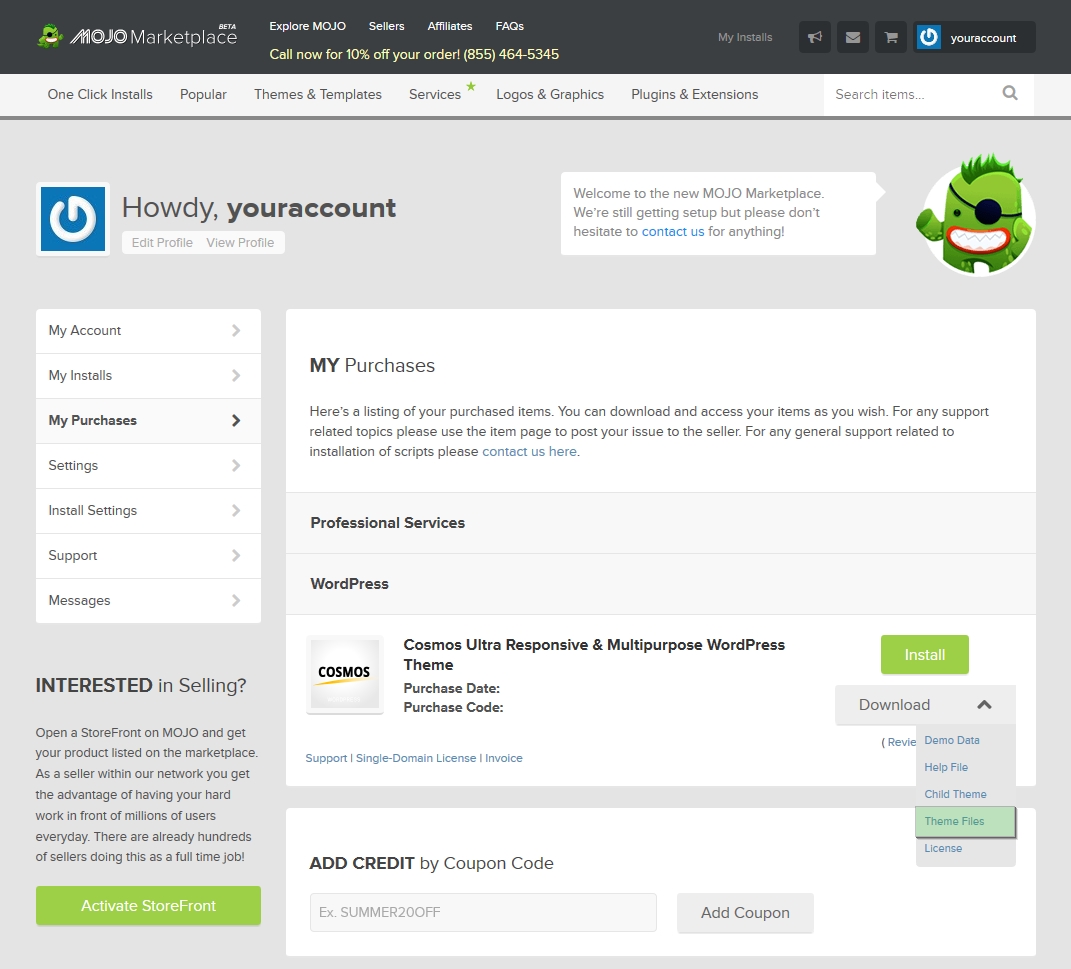Open the FAQs page
Image resolution: width=1071 pixels, height=969 pixels.
coord(510,26)
